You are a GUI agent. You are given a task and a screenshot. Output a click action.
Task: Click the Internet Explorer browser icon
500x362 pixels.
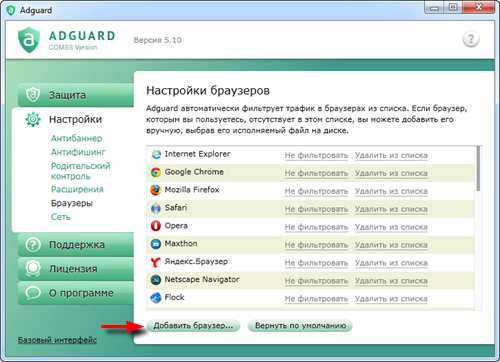tap(156, 155)
